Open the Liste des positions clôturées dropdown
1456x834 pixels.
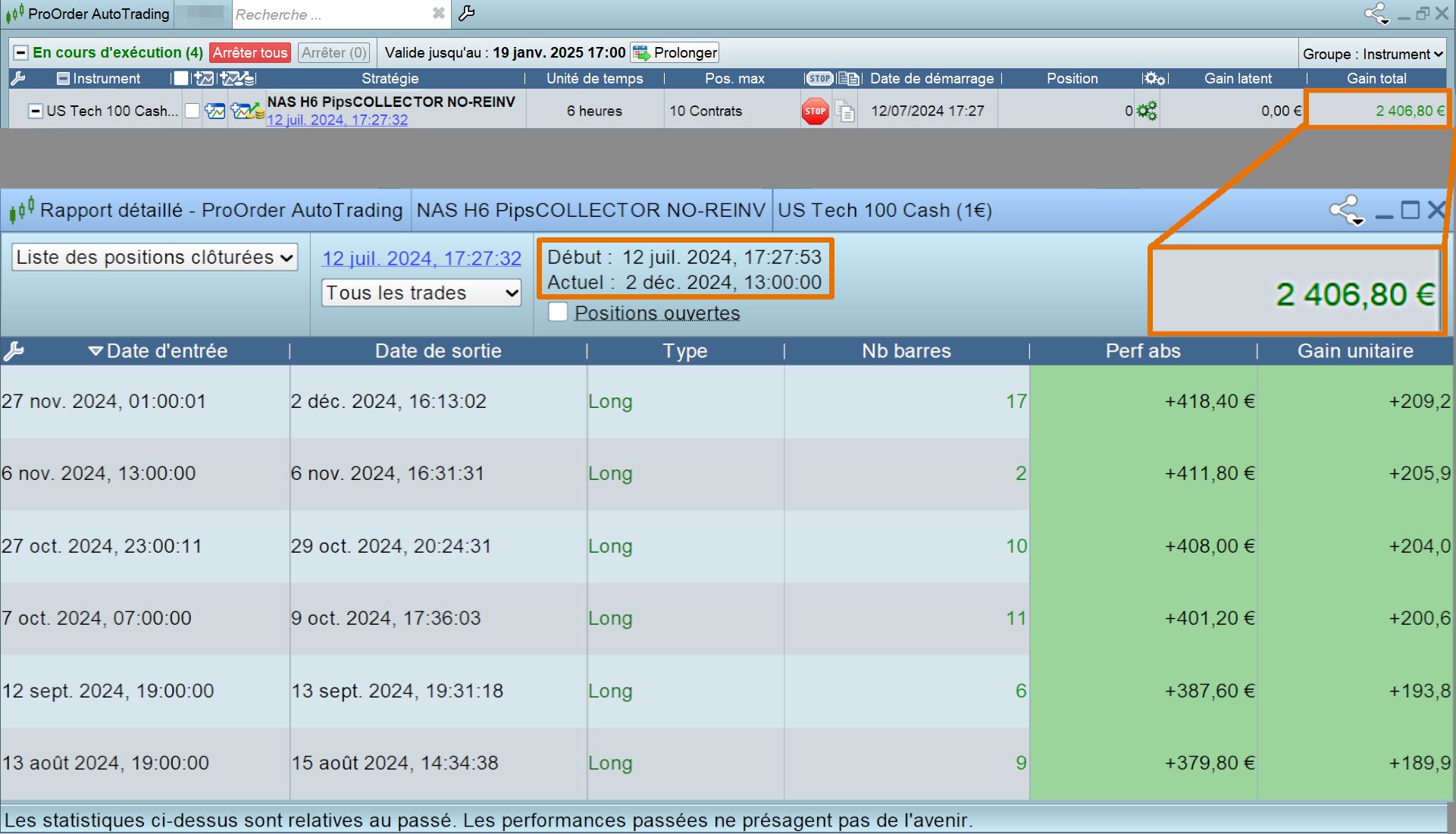click(x=155, y=258)
